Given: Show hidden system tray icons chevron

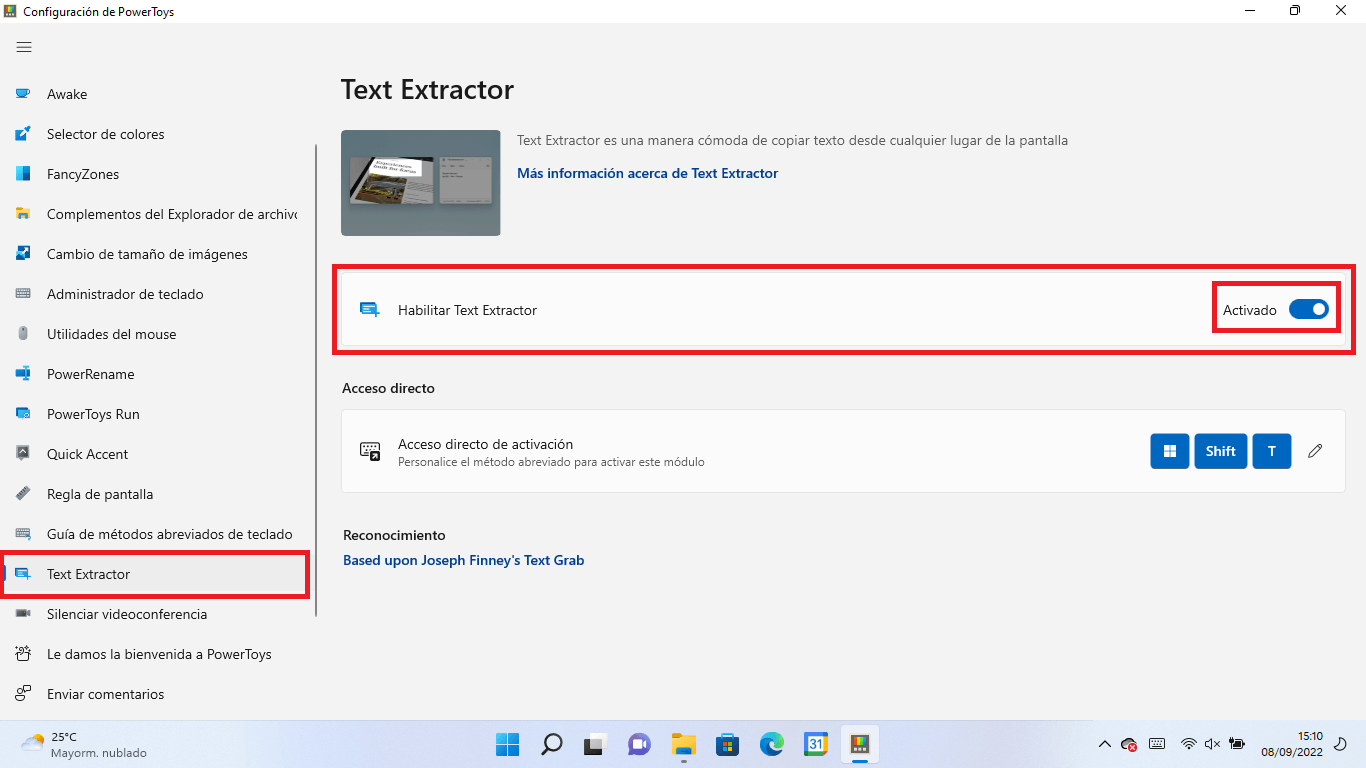Looking at the screenshot, I should coord(1104,744).
